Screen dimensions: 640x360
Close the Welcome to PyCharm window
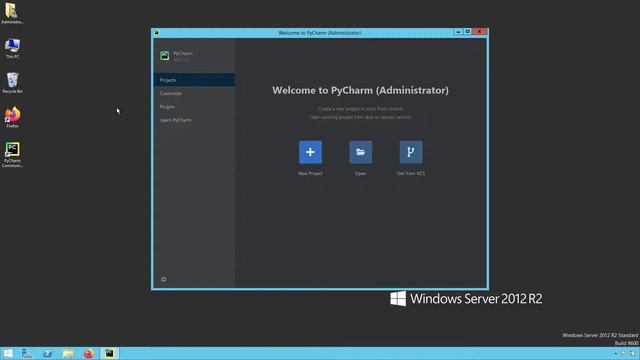(x=480, y=32)
